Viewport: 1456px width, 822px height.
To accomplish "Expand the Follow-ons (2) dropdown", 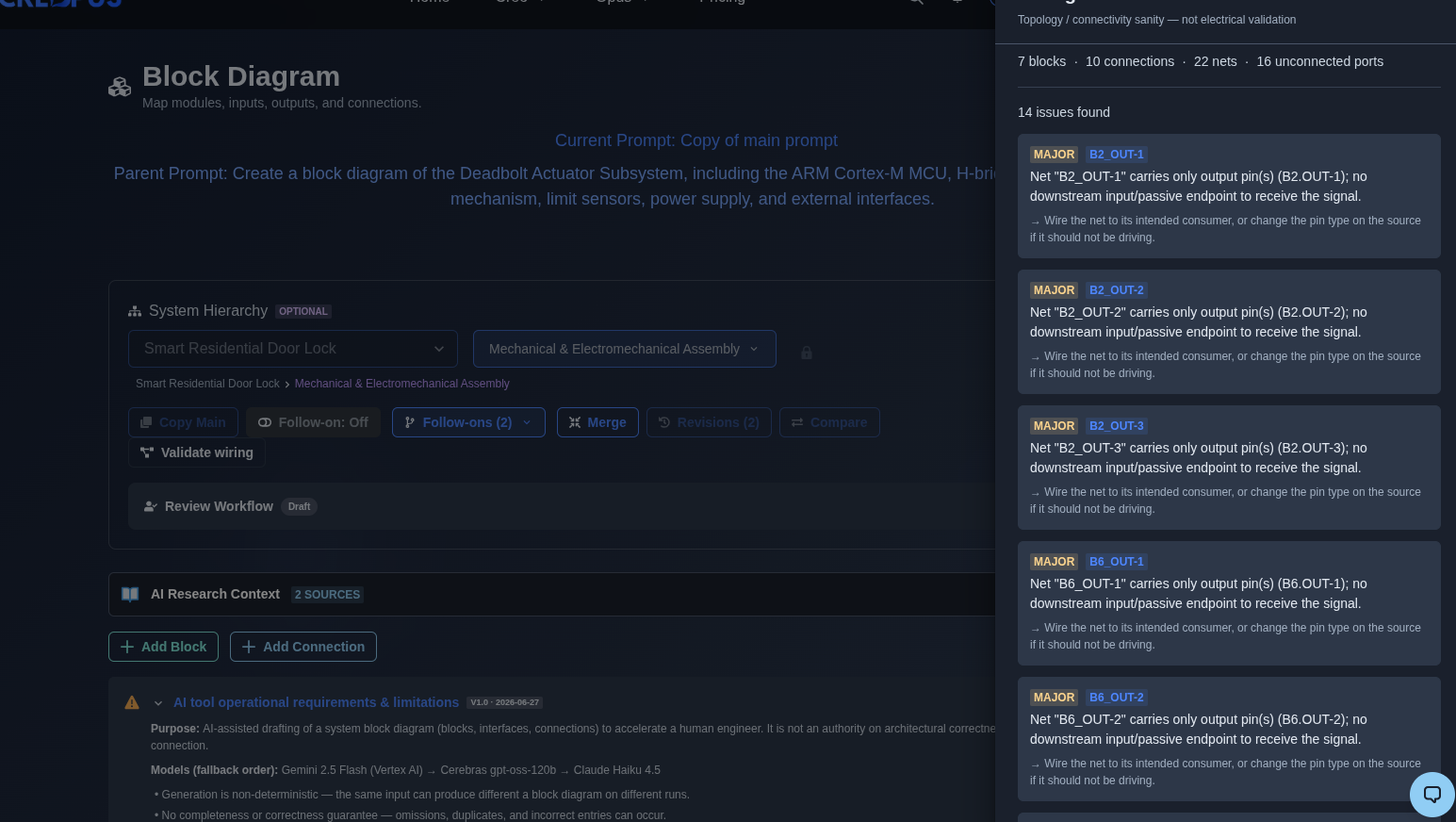I will tap(468, 422).
